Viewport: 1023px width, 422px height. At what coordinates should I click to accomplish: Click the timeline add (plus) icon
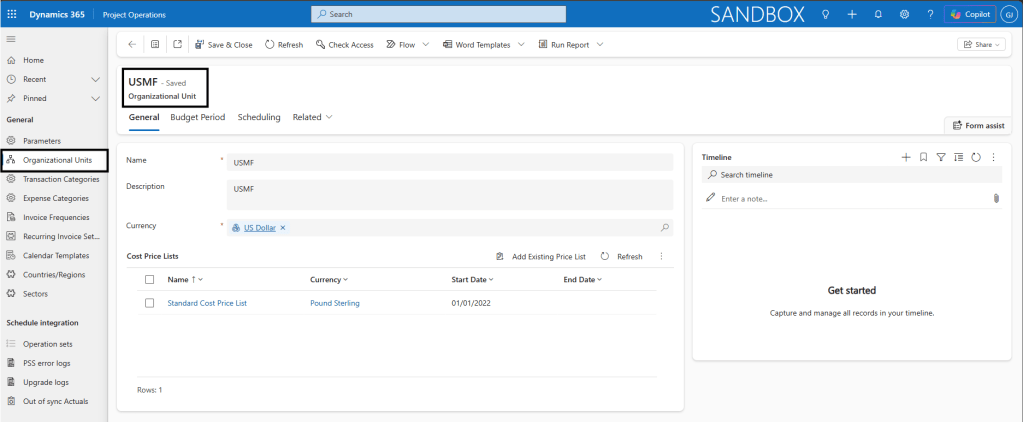906,157
